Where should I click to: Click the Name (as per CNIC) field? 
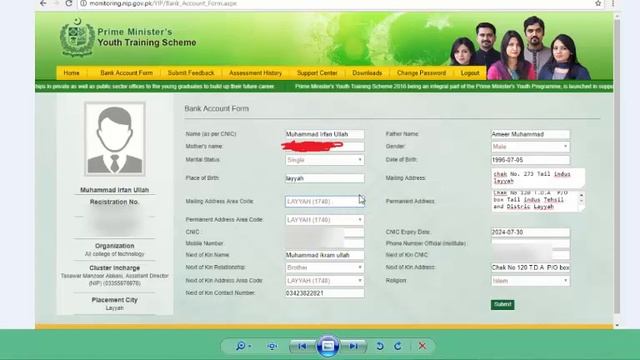point(324,134)
